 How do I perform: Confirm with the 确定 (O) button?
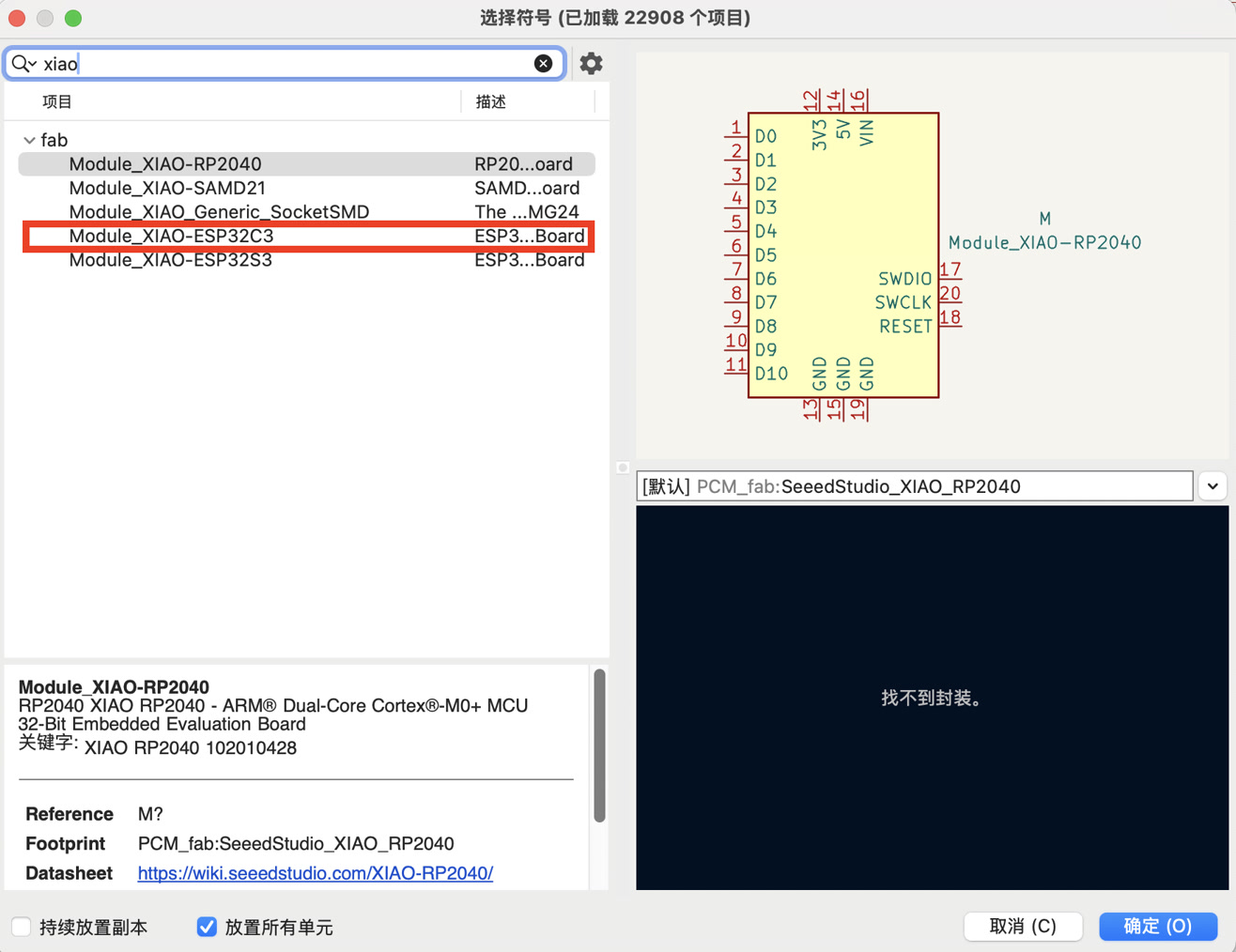point(1158,927)
